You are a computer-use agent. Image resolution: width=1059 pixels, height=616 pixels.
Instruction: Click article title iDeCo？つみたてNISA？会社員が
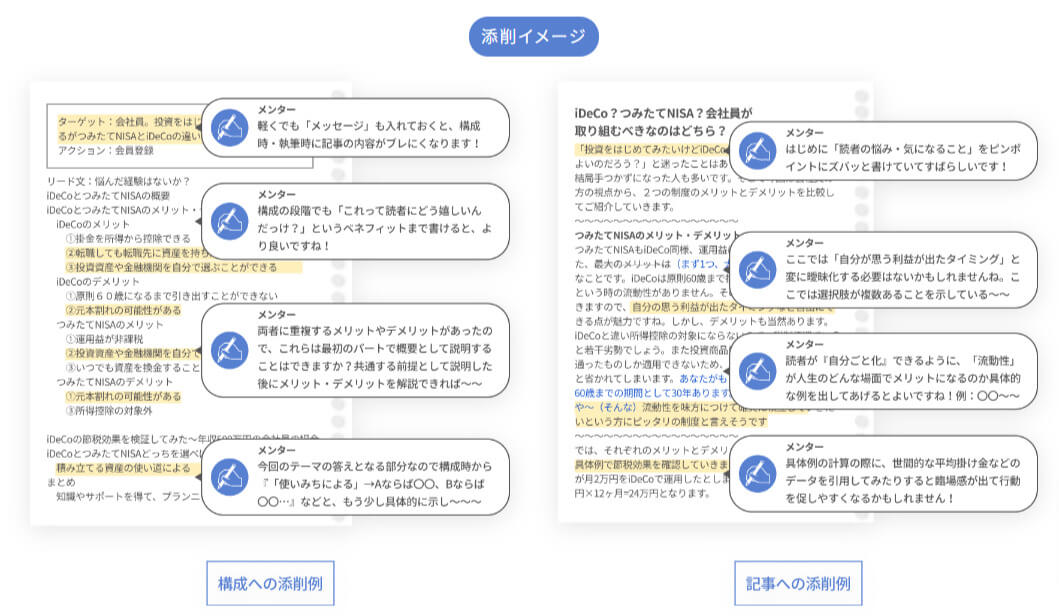click(x=663, y=113)
